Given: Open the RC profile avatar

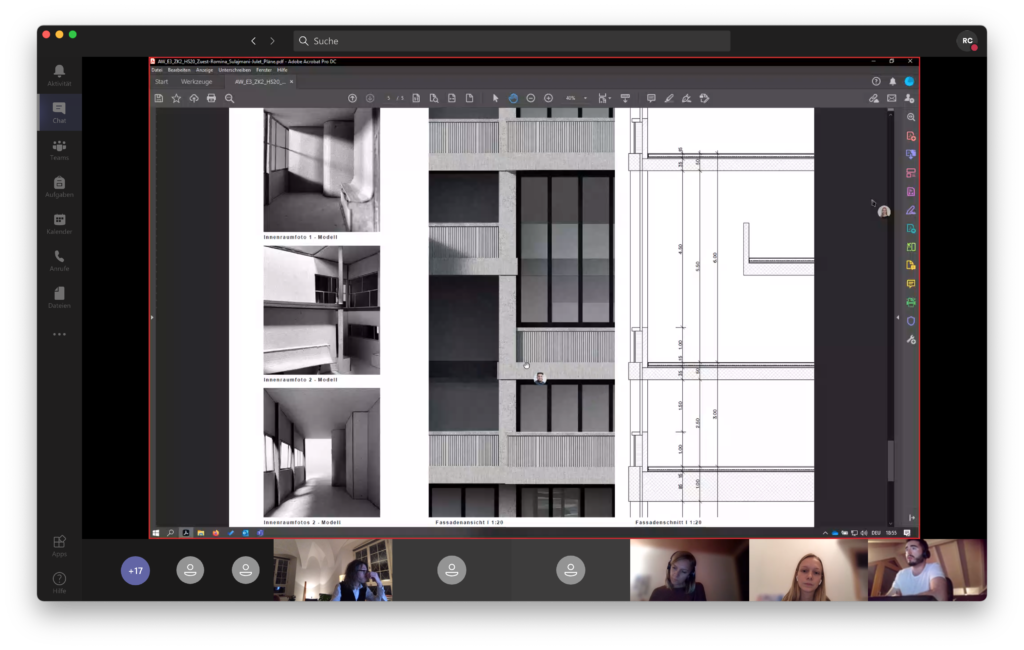Looking at the screenshot, I should (x=967, y=41).
